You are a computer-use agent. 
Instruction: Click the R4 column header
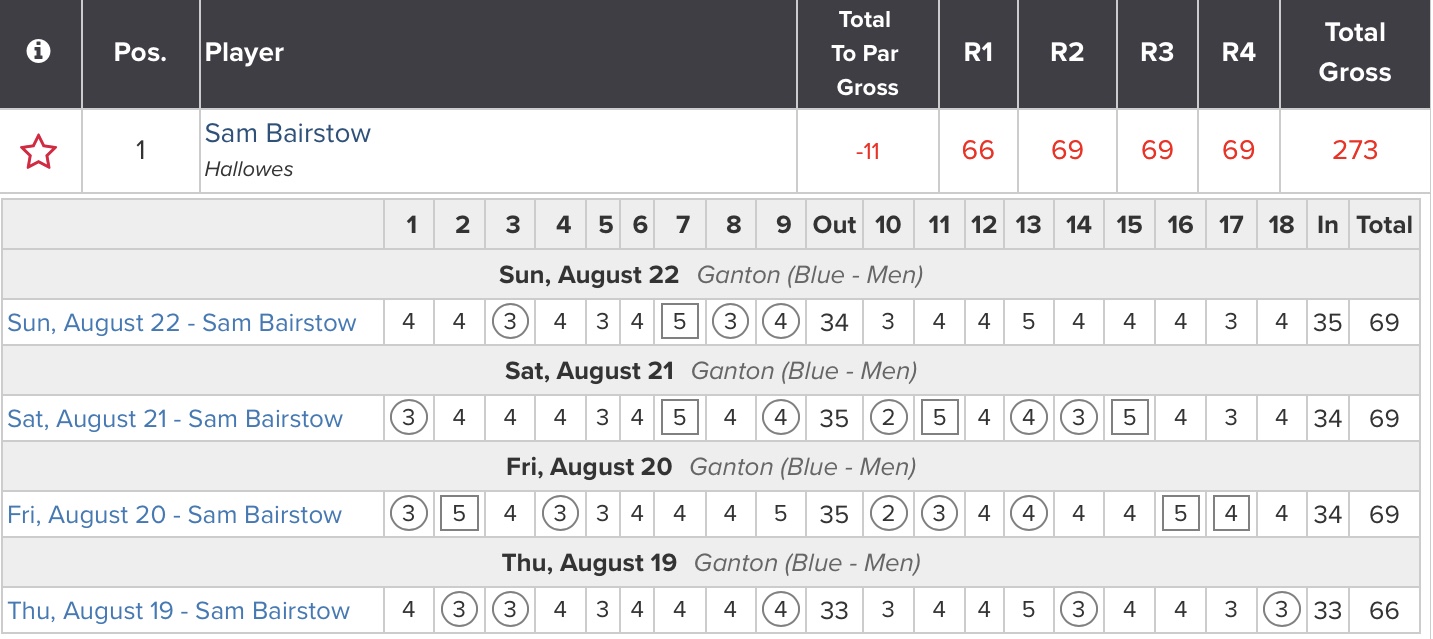1238,53
